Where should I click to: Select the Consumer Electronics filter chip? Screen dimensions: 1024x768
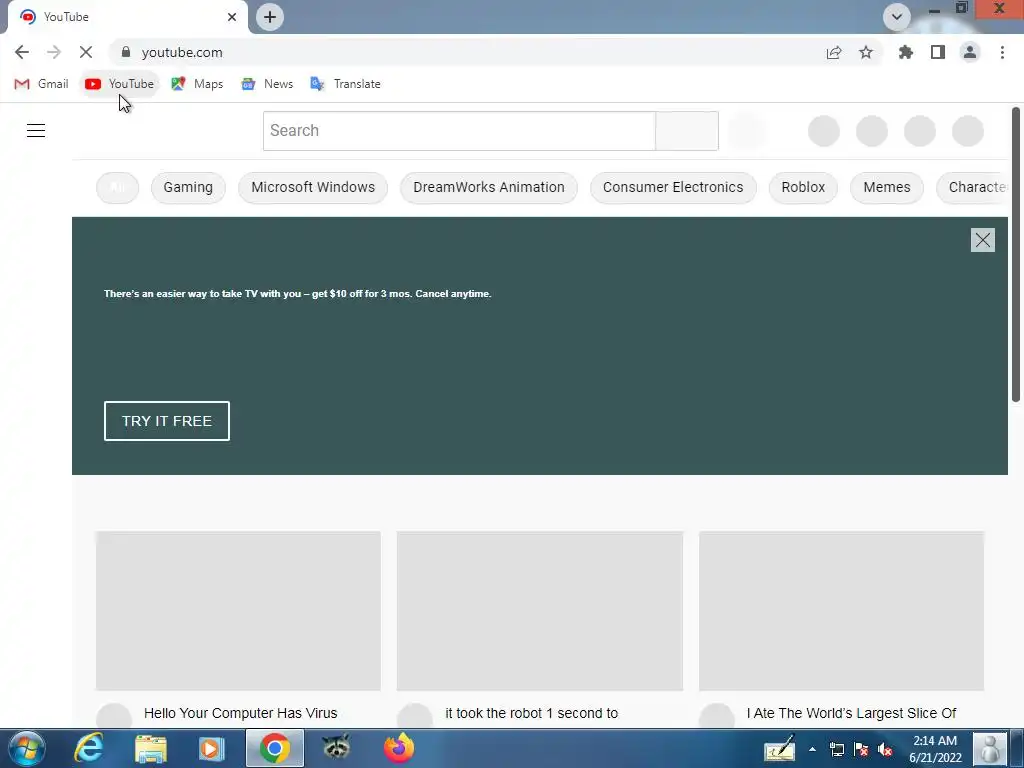pyautogui.click(x=673, y=187)
